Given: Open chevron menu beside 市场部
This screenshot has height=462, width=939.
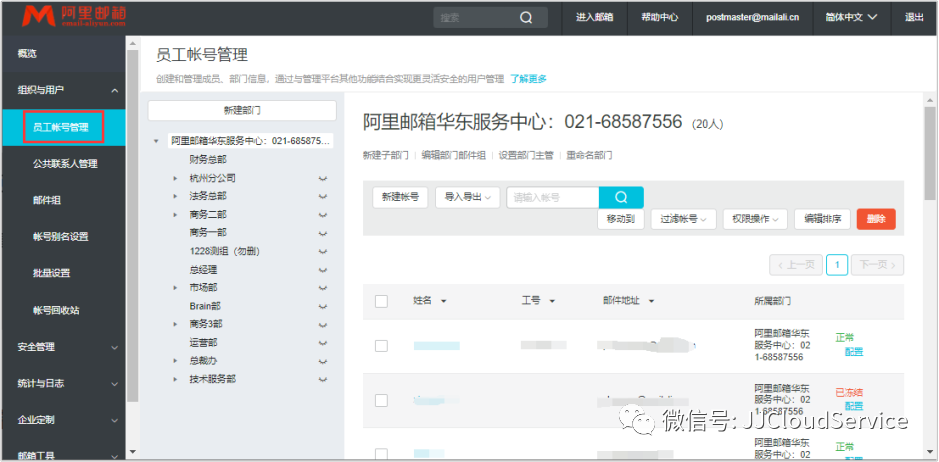Looking at the screenshot, I should click(324, 288).
